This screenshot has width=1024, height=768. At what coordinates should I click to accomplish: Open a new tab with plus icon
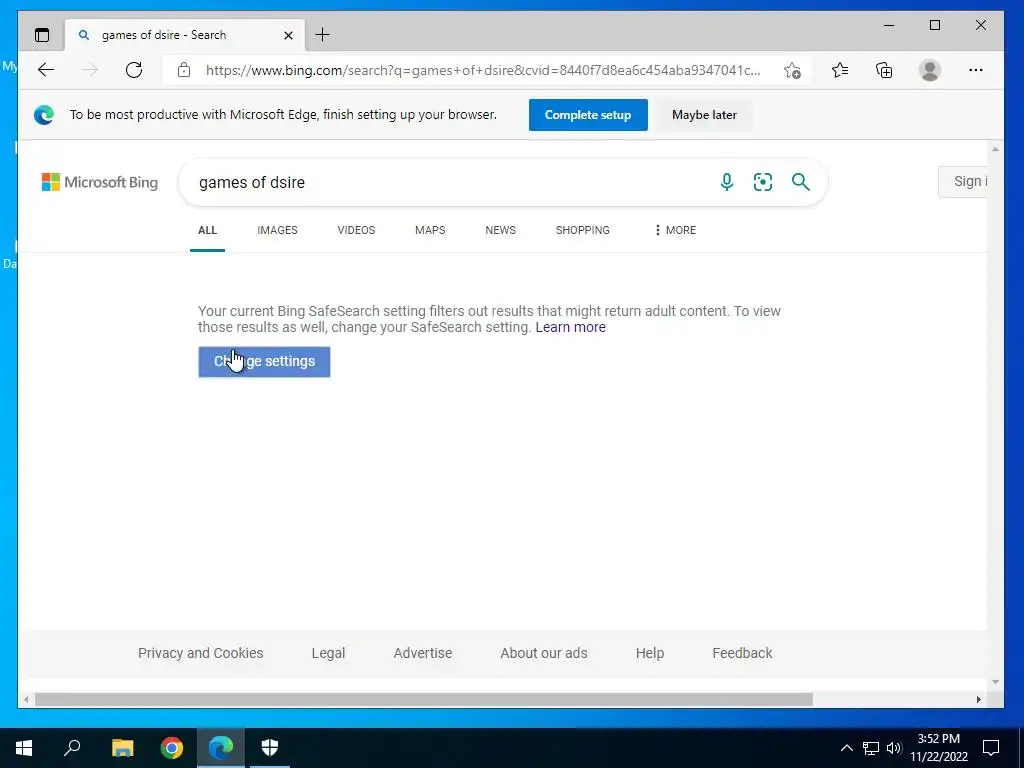coord(323,35)
